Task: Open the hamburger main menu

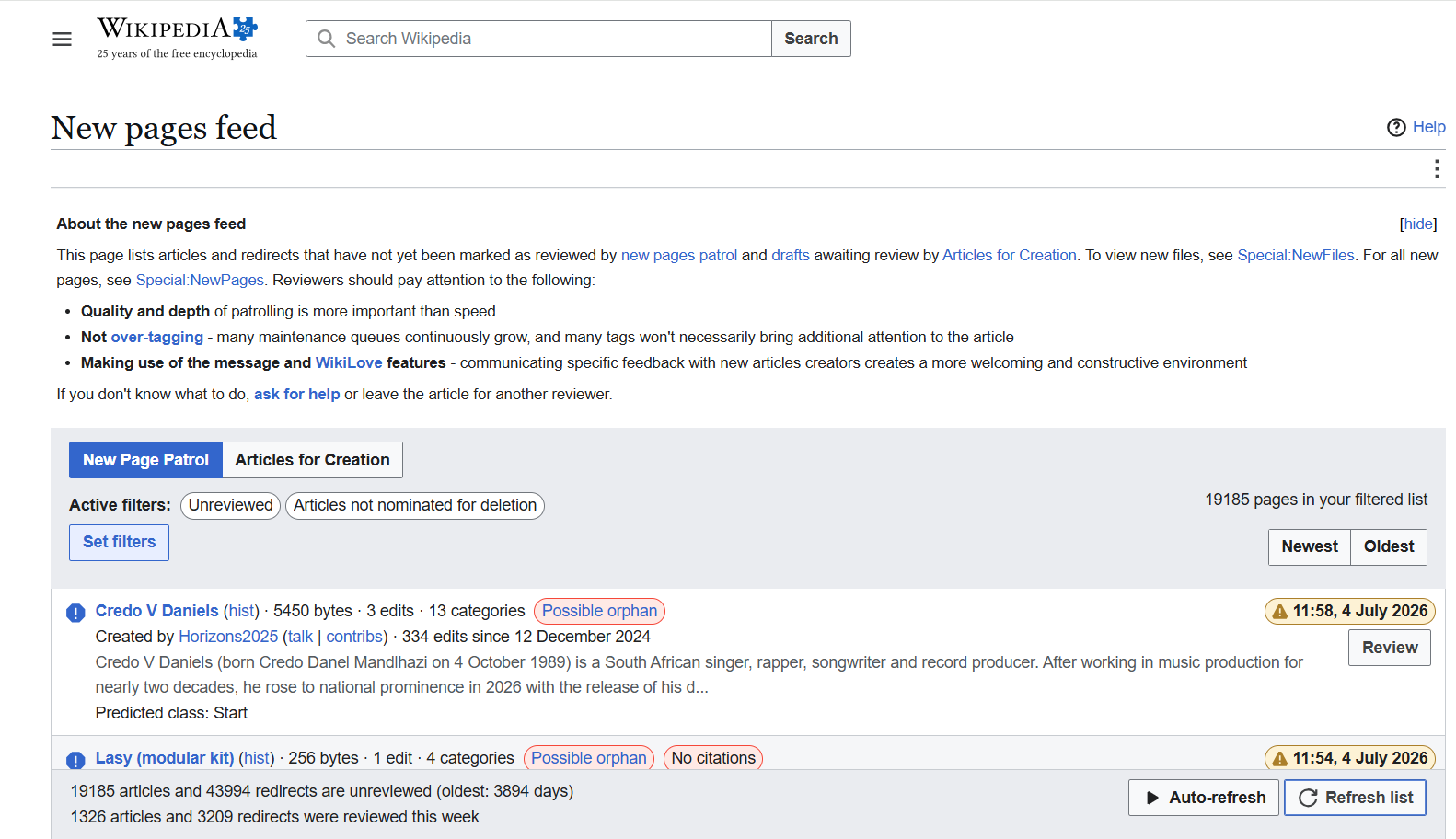Action: [62, 39]
